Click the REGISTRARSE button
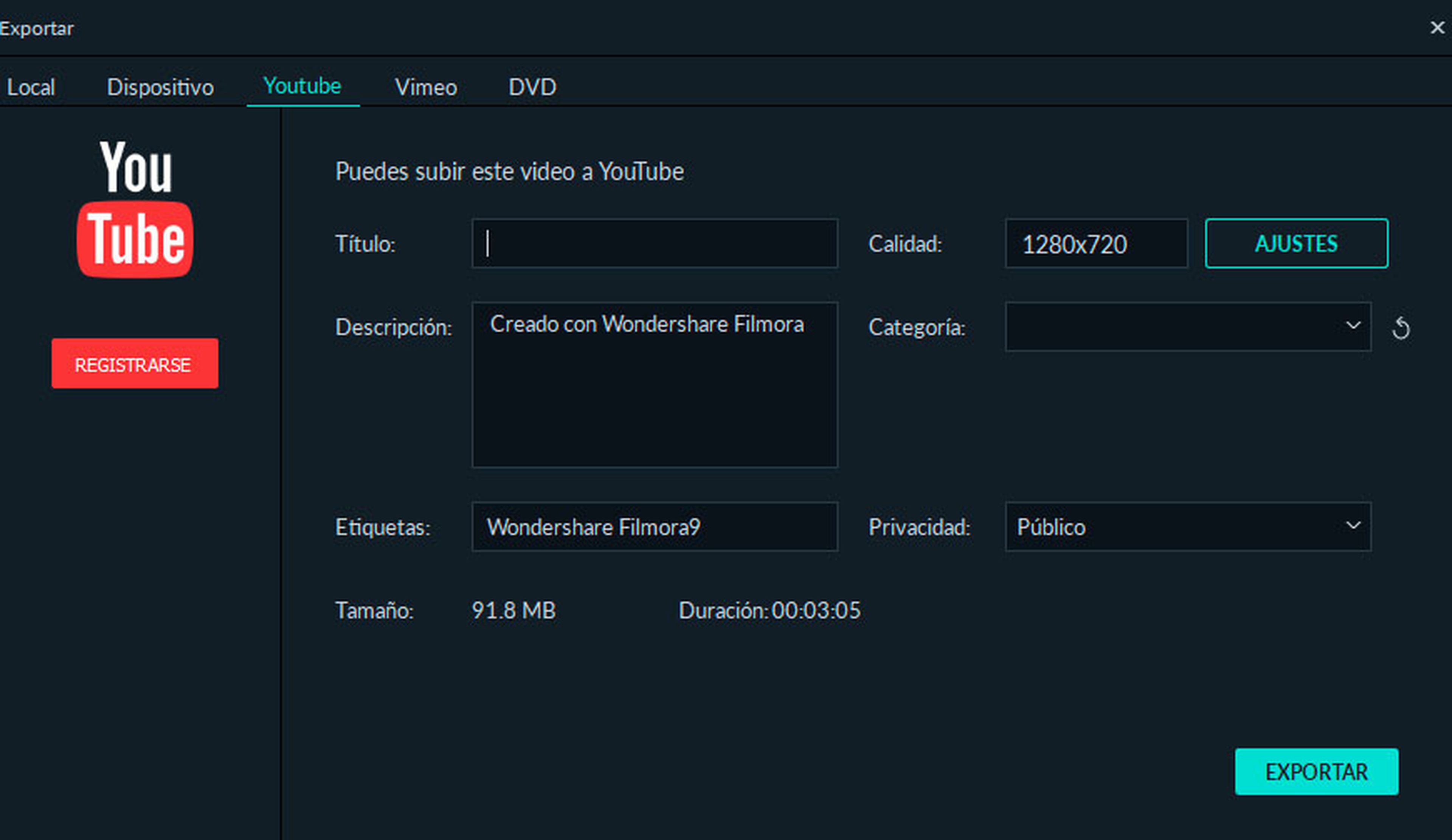The image size is (1452, 840). [x=135, y=364]
